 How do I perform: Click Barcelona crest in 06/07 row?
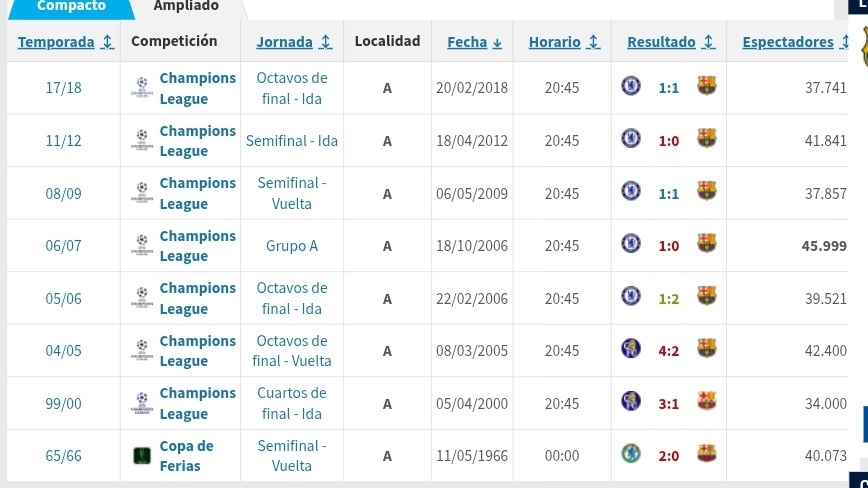click(x=706, y=243)
